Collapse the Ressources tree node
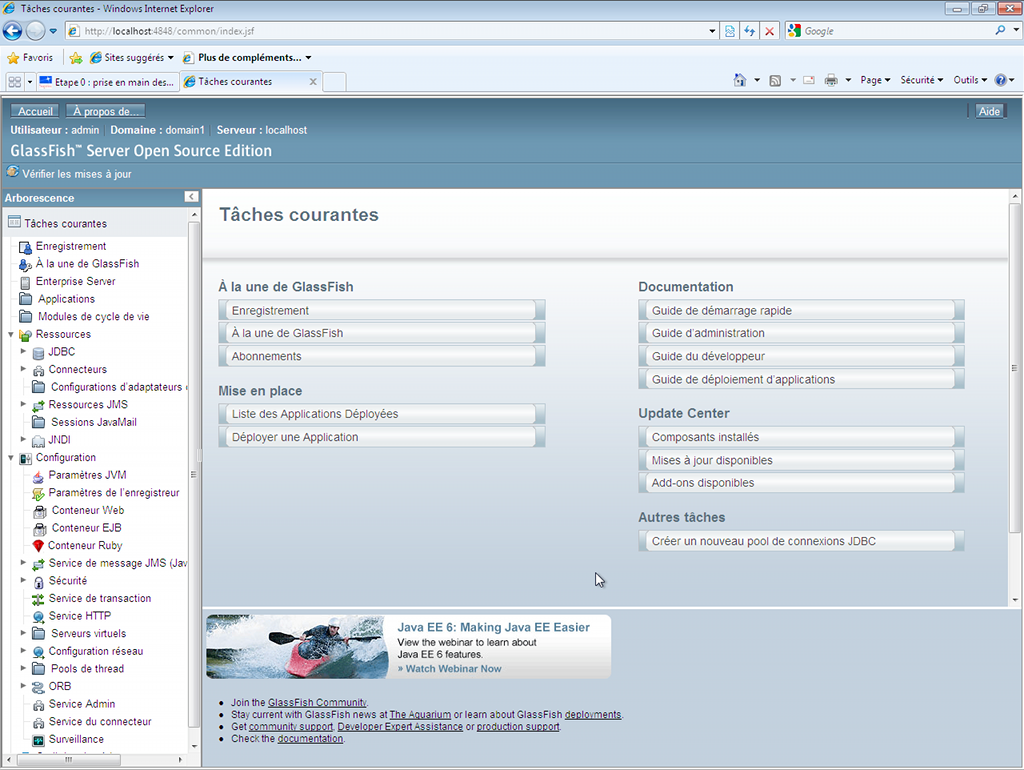The height and width of the screenshot is (770, 1024). coord(11,335)
